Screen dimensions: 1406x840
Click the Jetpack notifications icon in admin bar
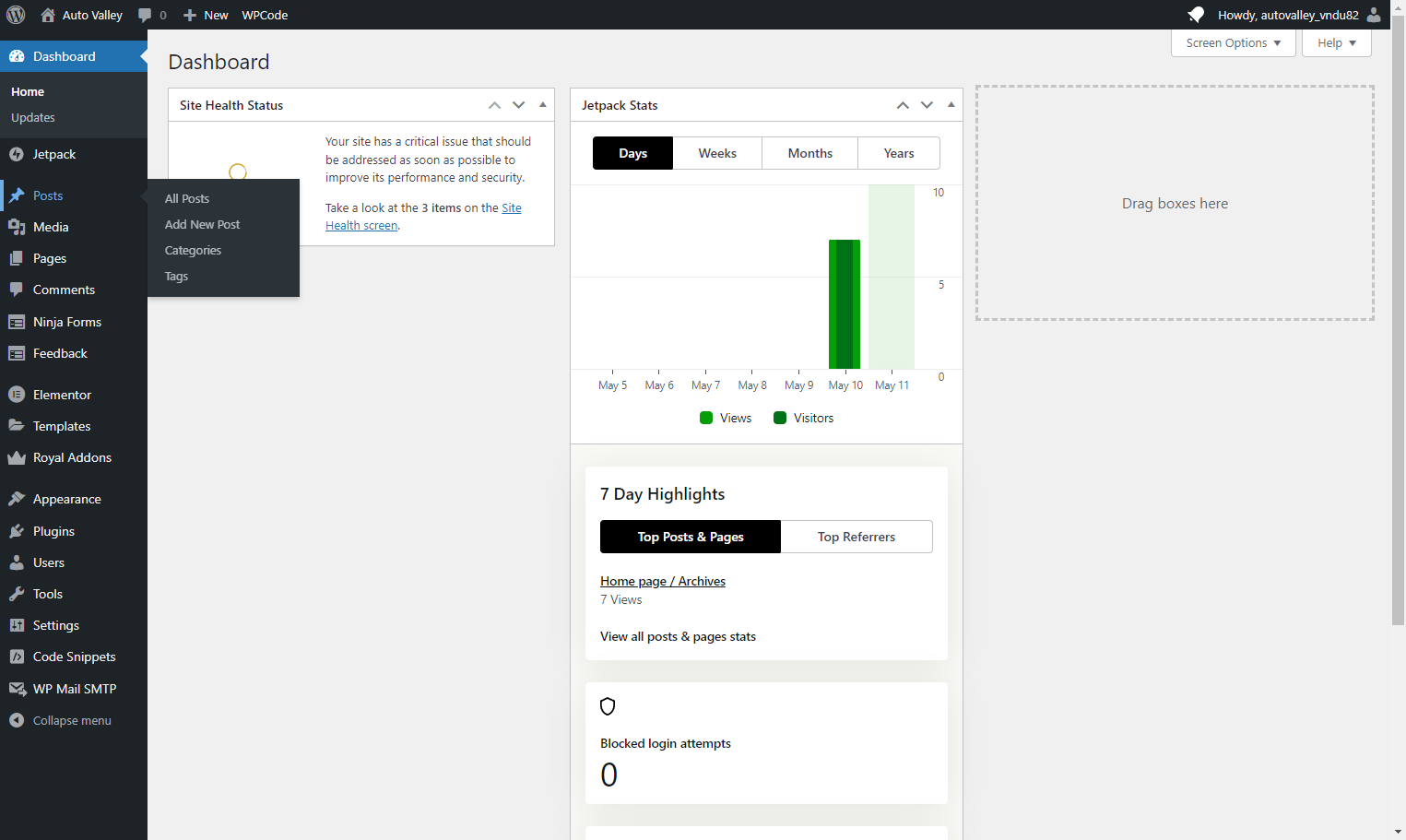coord(1196,15)
